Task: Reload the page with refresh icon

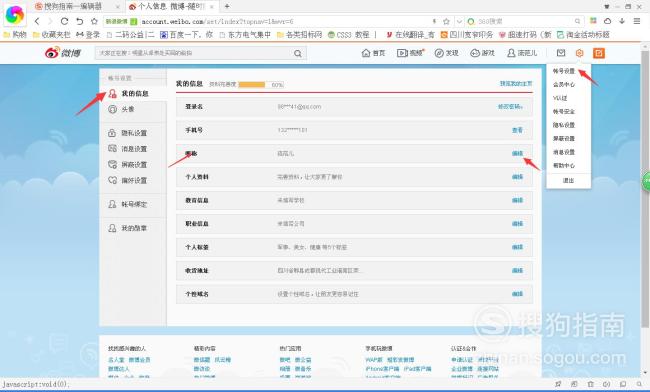Action: tap(64, 21)
